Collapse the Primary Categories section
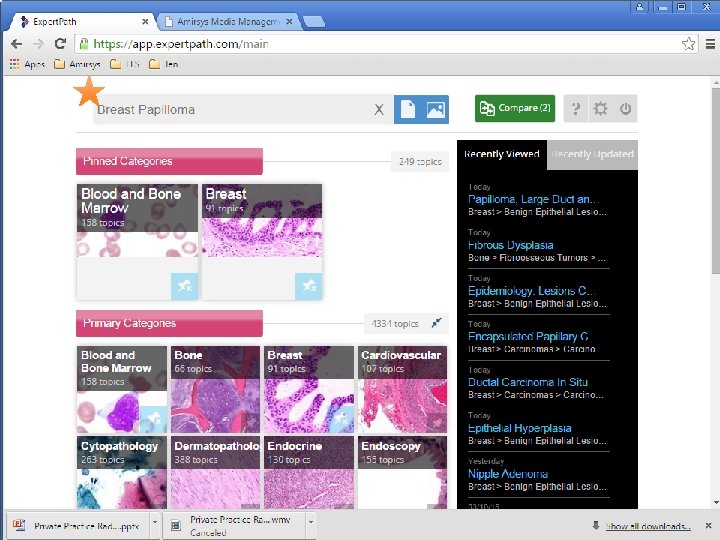 coord(437,323)
